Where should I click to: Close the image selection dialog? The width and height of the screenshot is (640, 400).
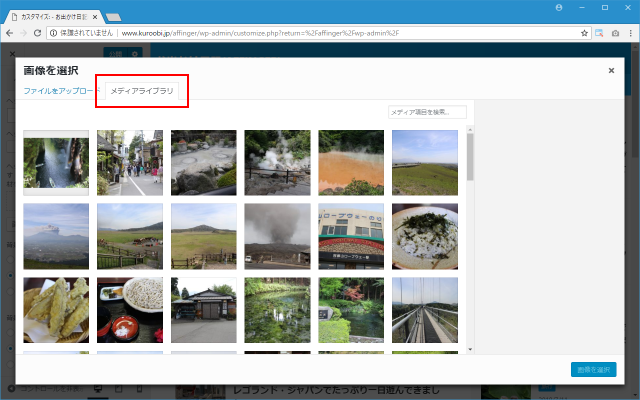[611, 71]
